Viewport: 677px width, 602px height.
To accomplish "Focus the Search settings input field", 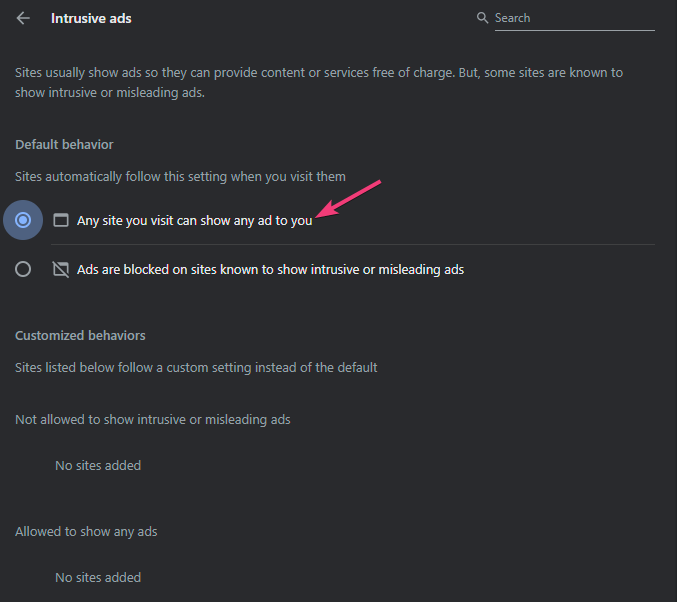I will (574, 18).
